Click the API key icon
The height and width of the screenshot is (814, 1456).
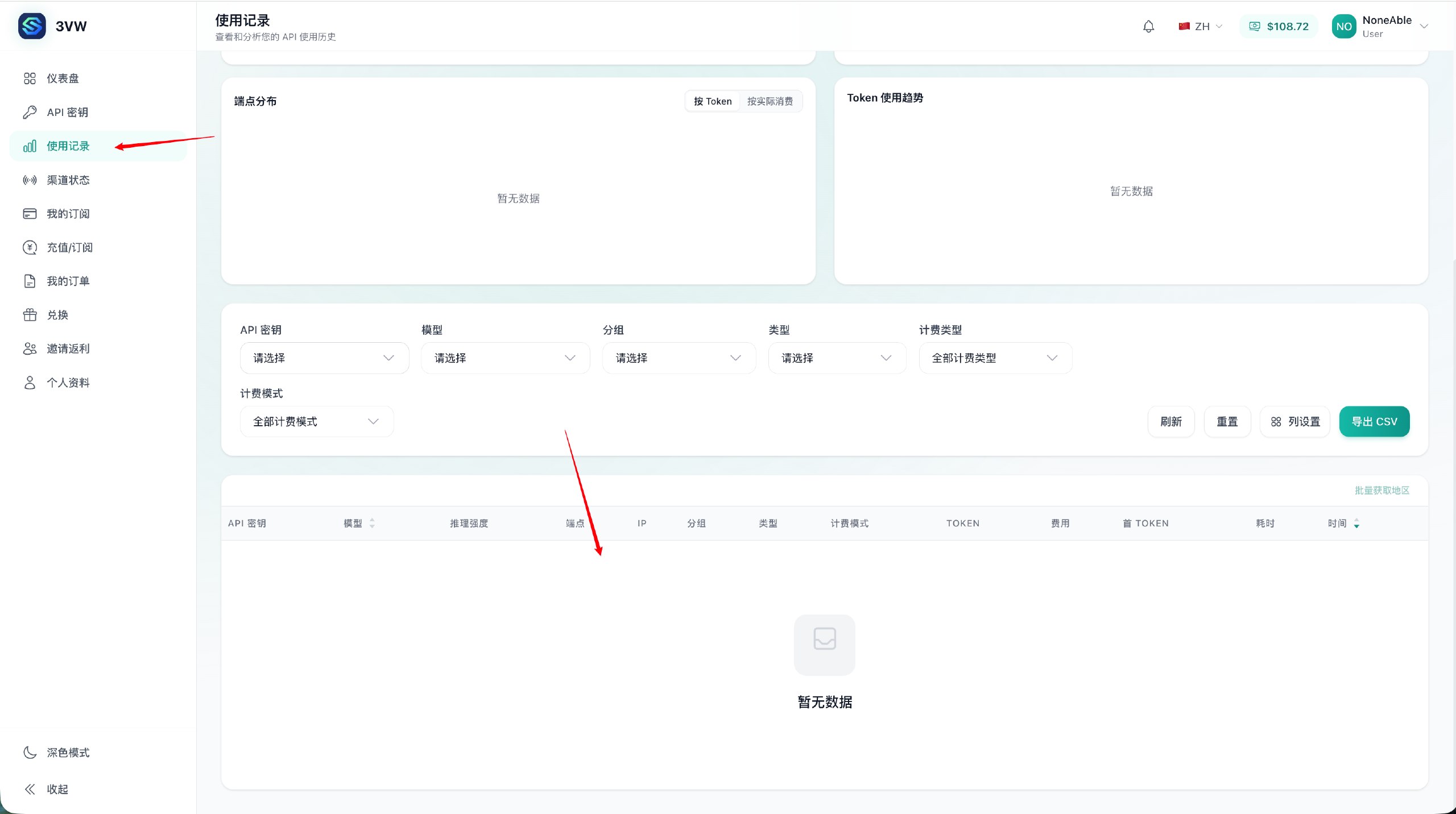(30, 112)
